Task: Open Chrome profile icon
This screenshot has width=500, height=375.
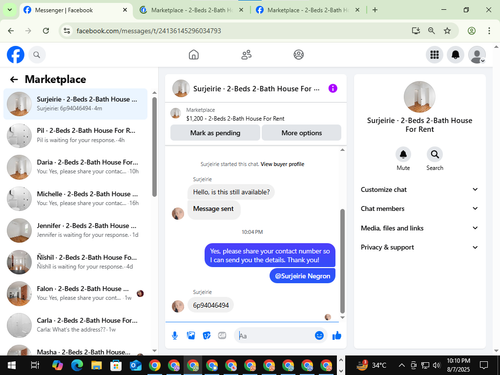Action: pyautogui.click(x=471, y=31)
